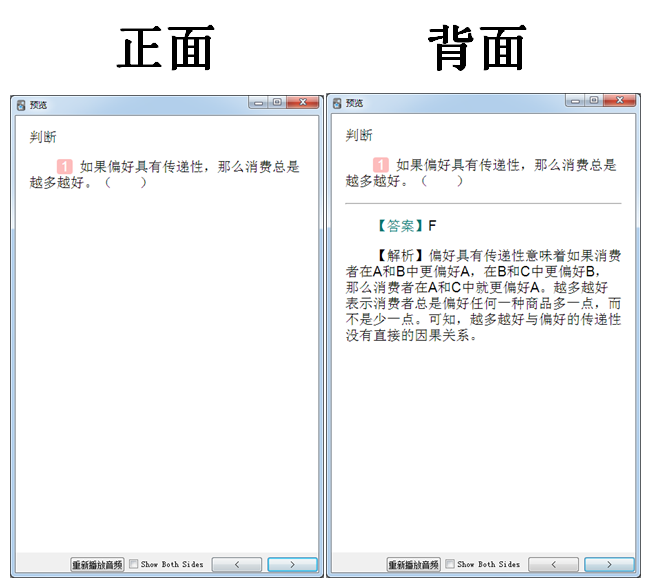Maximize the left 预览 window
The image size is (647, 583).
[277, 102]
